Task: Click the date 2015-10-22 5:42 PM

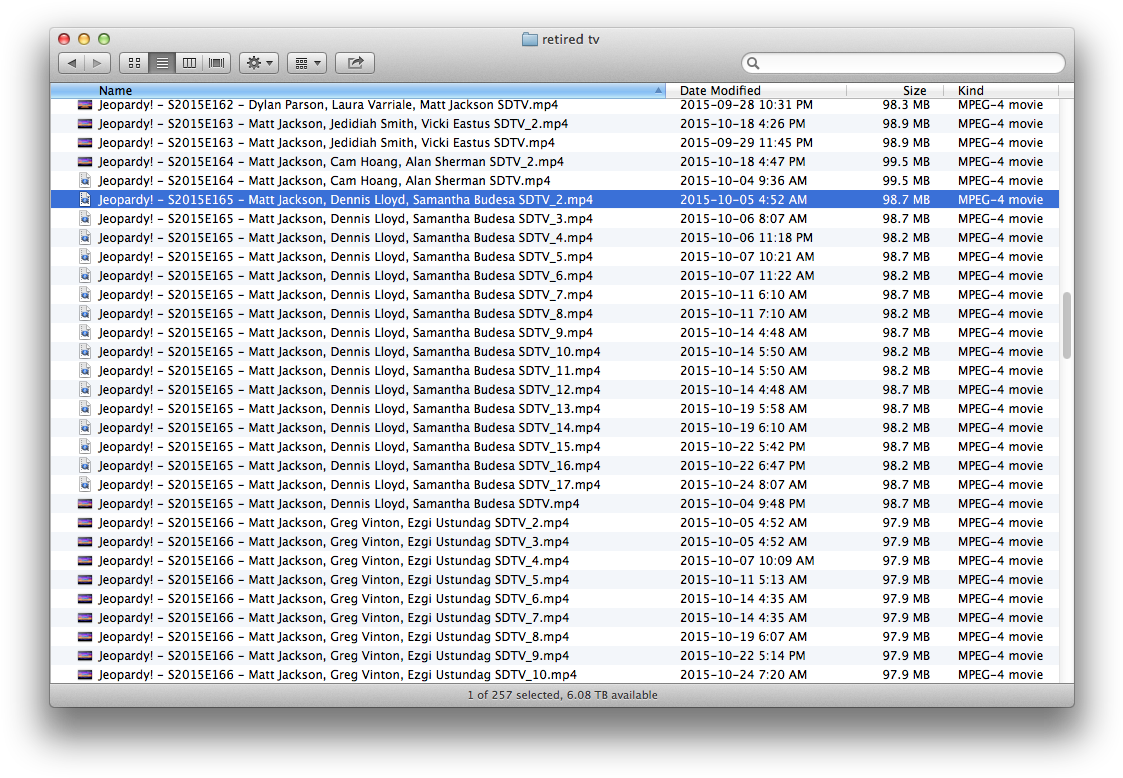Action: pyautogui.click(x=743, y=446)
